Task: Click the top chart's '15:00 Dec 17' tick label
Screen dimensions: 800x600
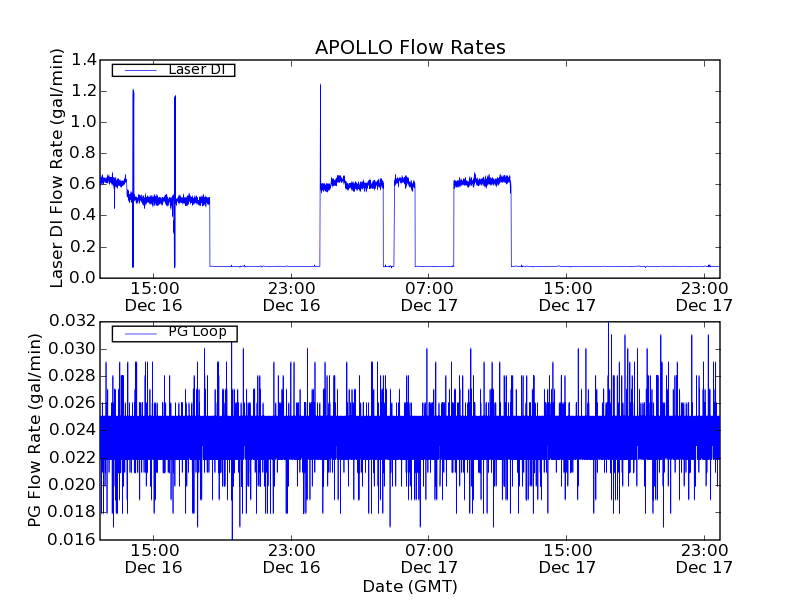Action: click(x=567, y=297)
